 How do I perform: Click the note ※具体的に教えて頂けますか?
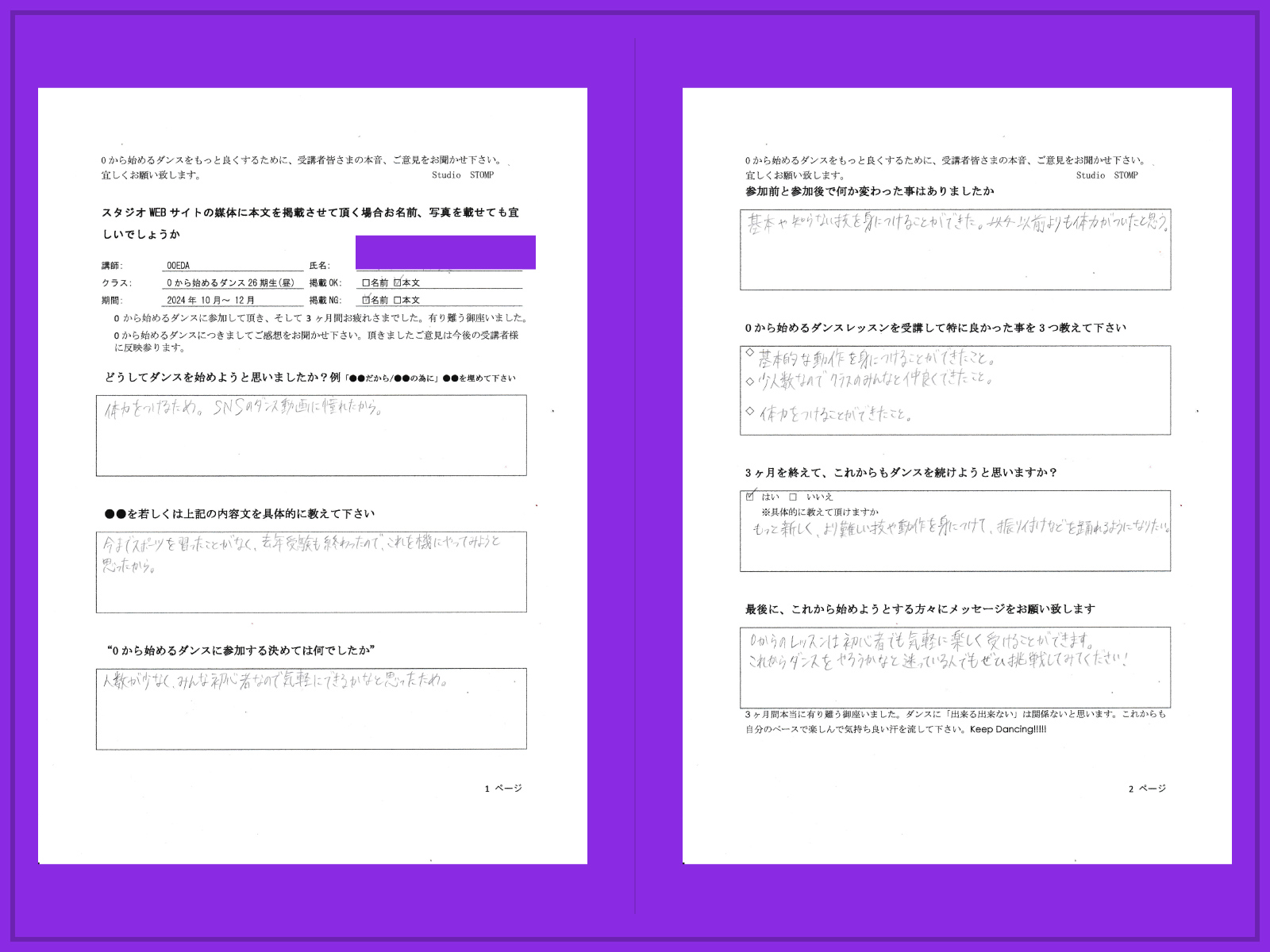pyautogui.click(x=821, y=512)
